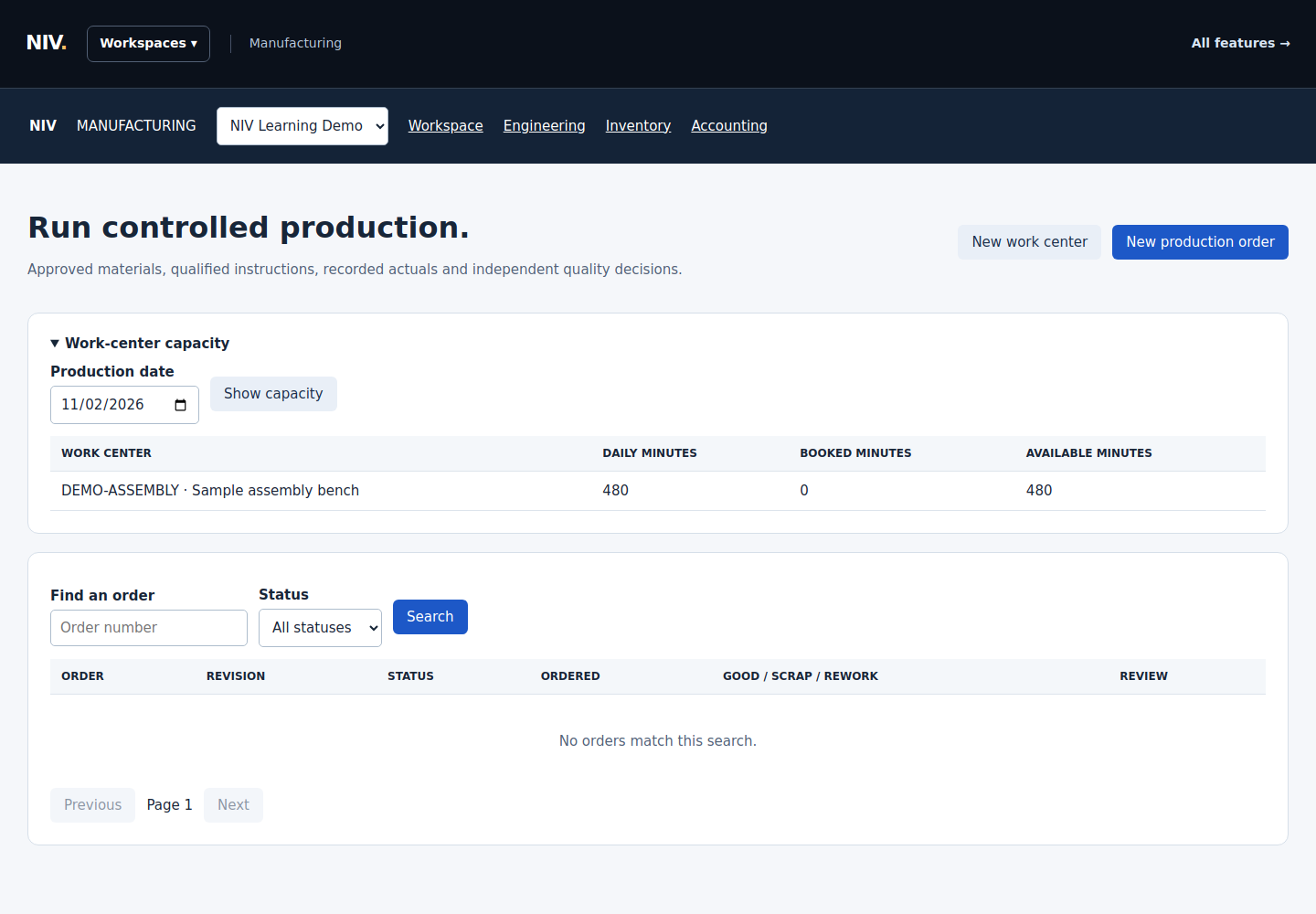1316x914 pixels.
Task: Click the booked minutes value 0
Action: pyautogui.click(x=804, y=491)
